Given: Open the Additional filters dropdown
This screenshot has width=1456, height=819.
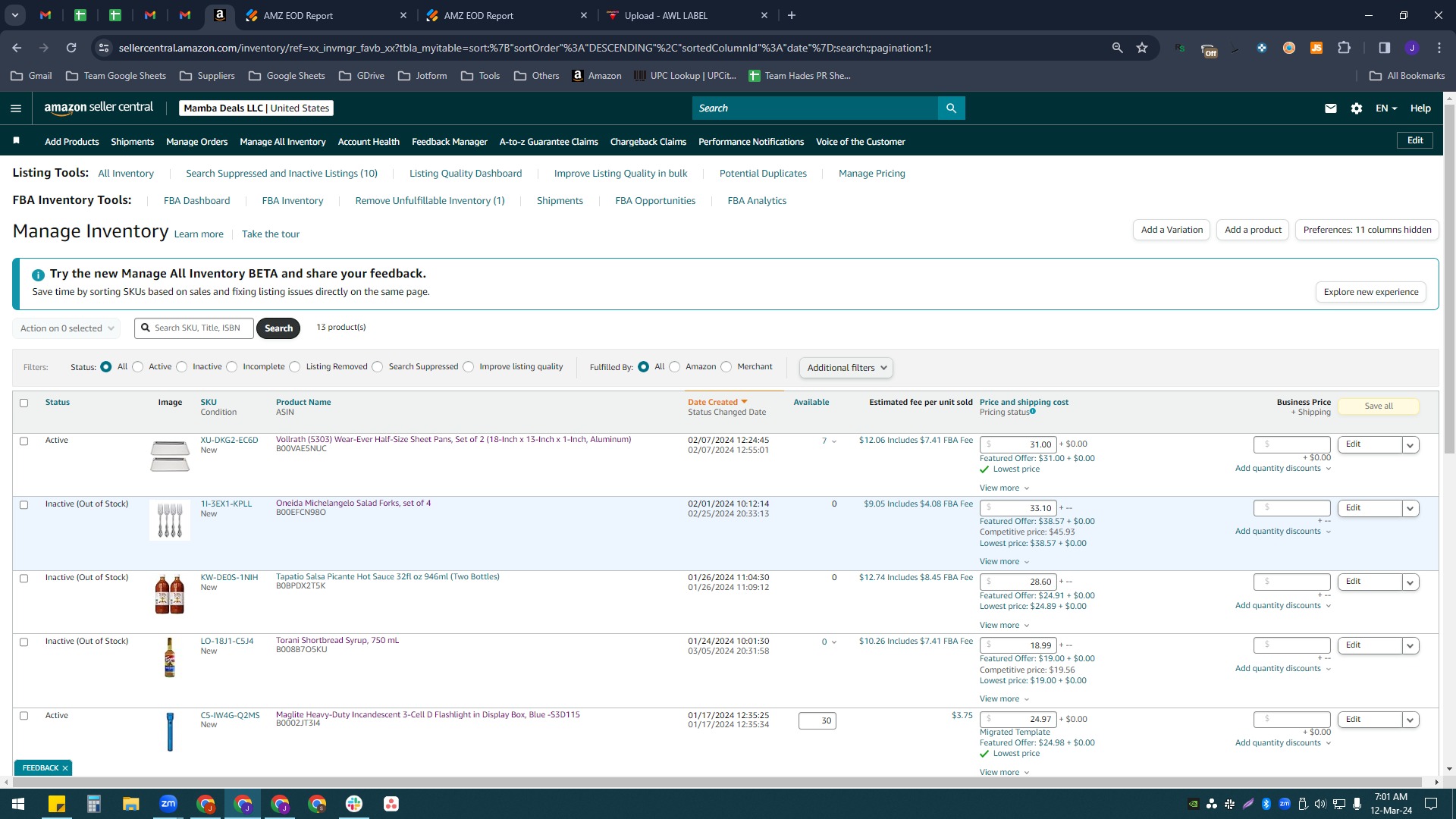Looking at the screenshot, I should pos(846,368).
